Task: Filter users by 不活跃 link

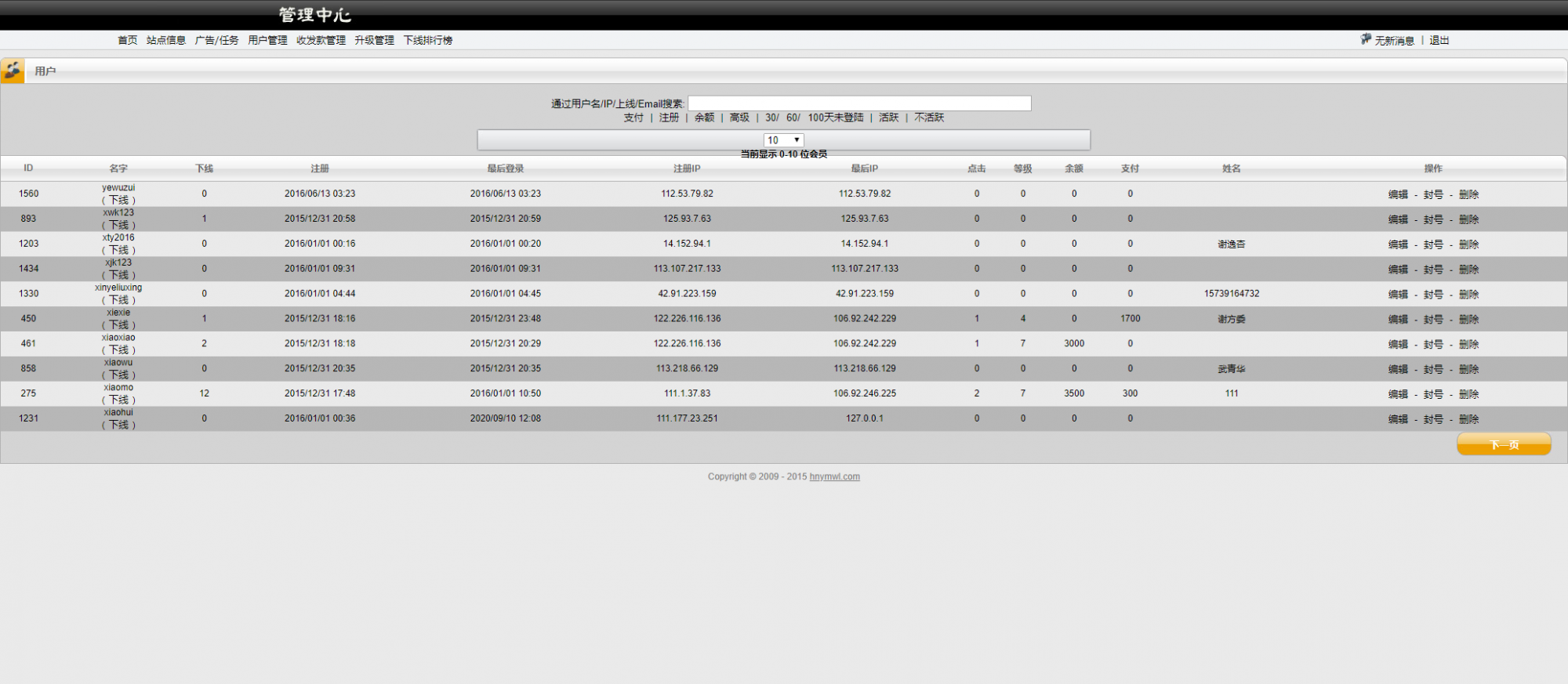Action: [x=929, y=118]
